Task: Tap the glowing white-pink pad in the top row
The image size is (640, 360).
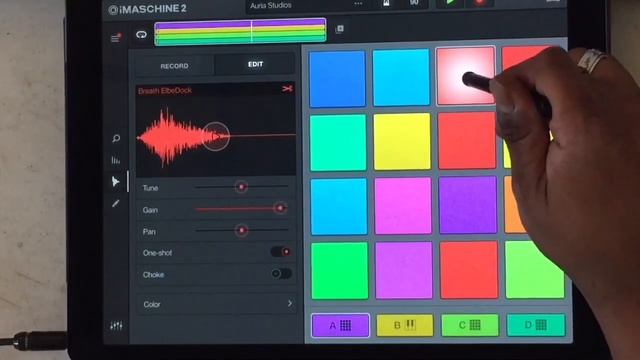Action: pos(465,76)
